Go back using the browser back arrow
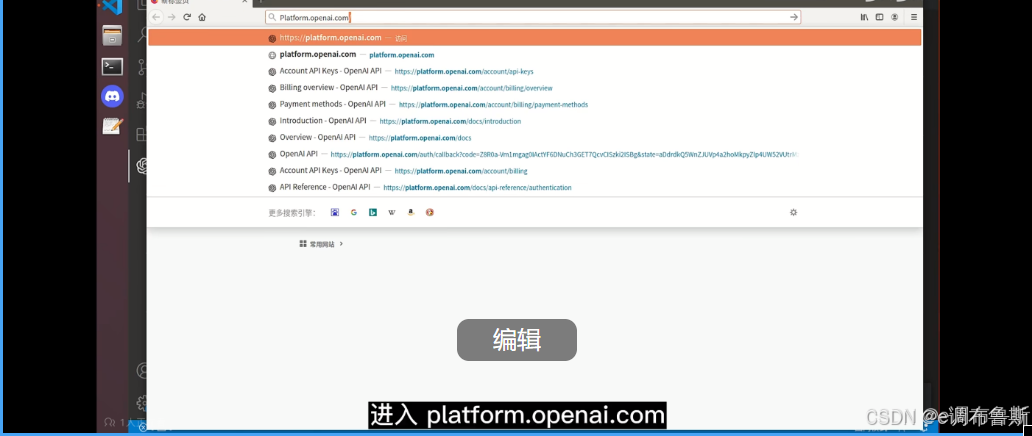 156,17
